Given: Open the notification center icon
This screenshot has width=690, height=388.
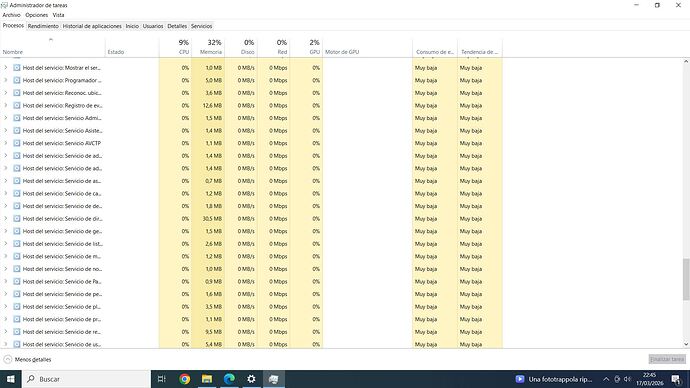Looking at the screenshot, I should pos(676,379).
